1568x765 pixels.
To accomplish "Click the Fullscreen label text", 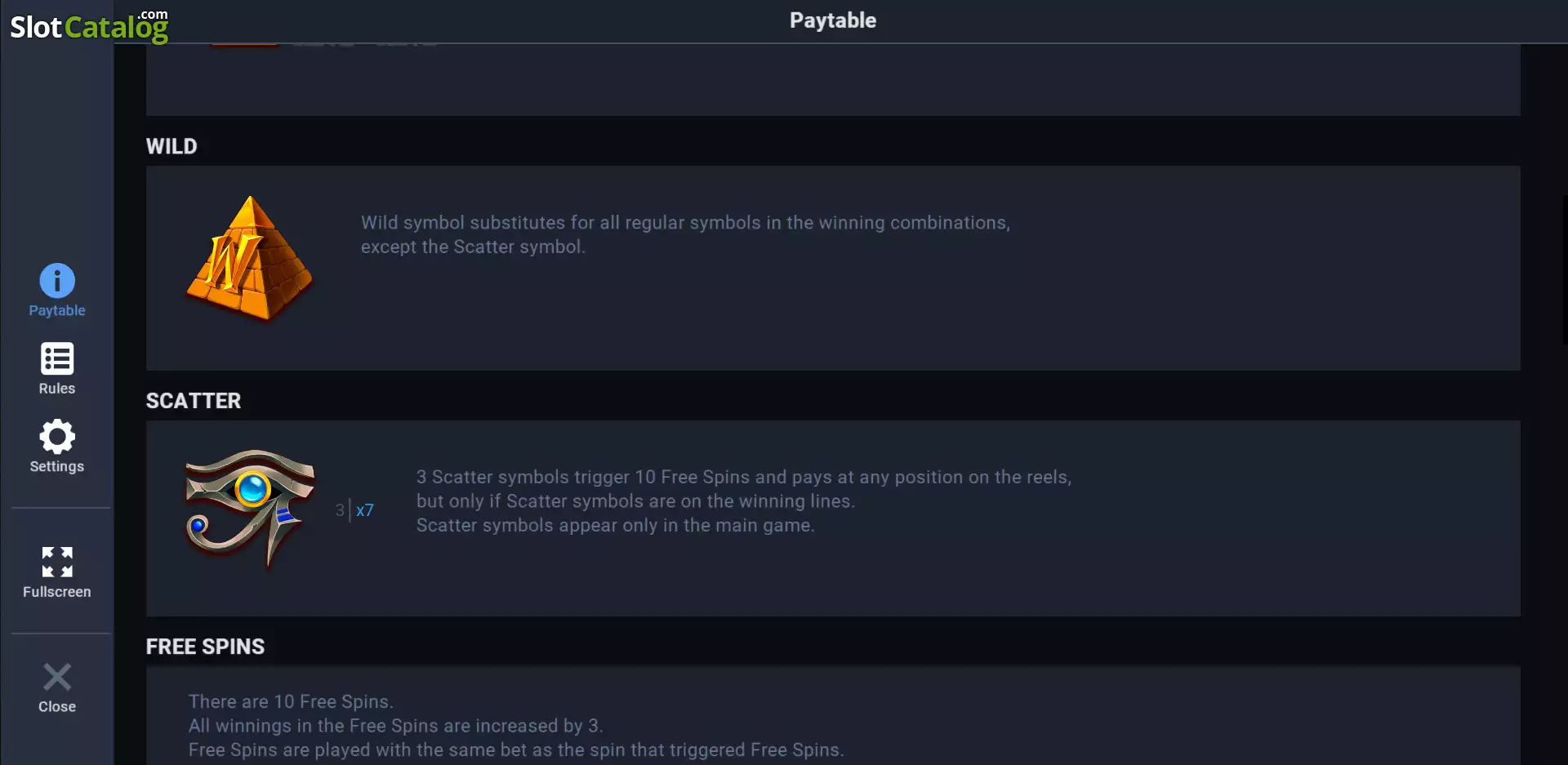I will pos(57,592).
